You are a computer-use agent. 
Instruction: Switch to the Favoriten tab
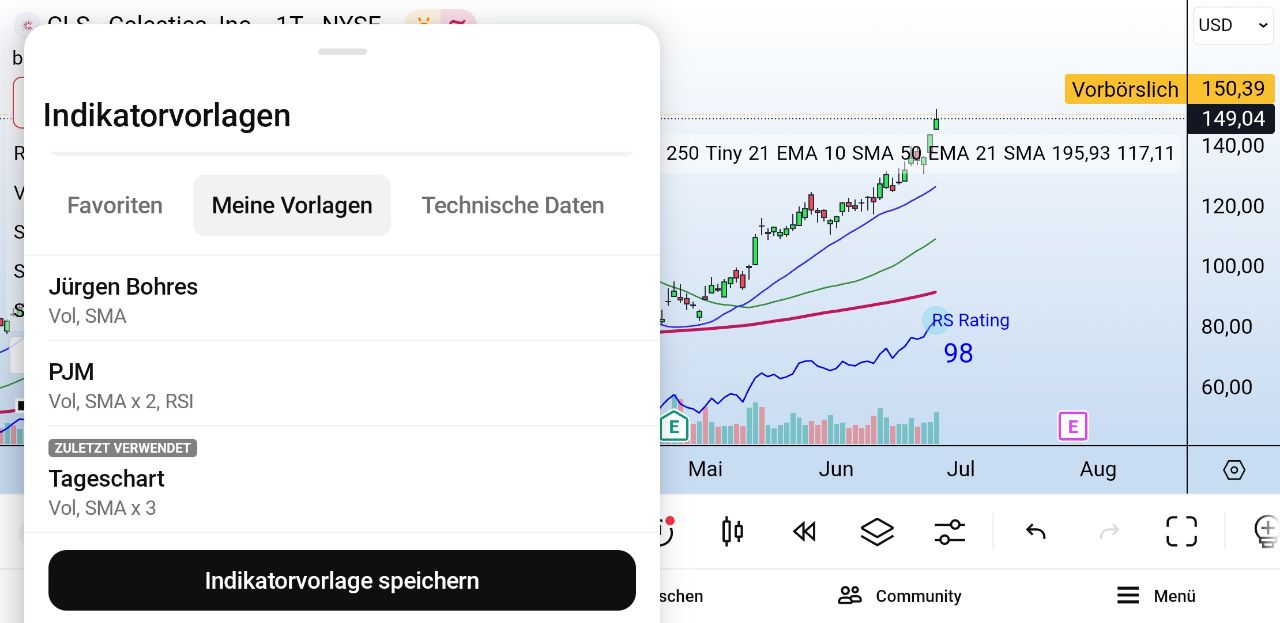(115, 206)
